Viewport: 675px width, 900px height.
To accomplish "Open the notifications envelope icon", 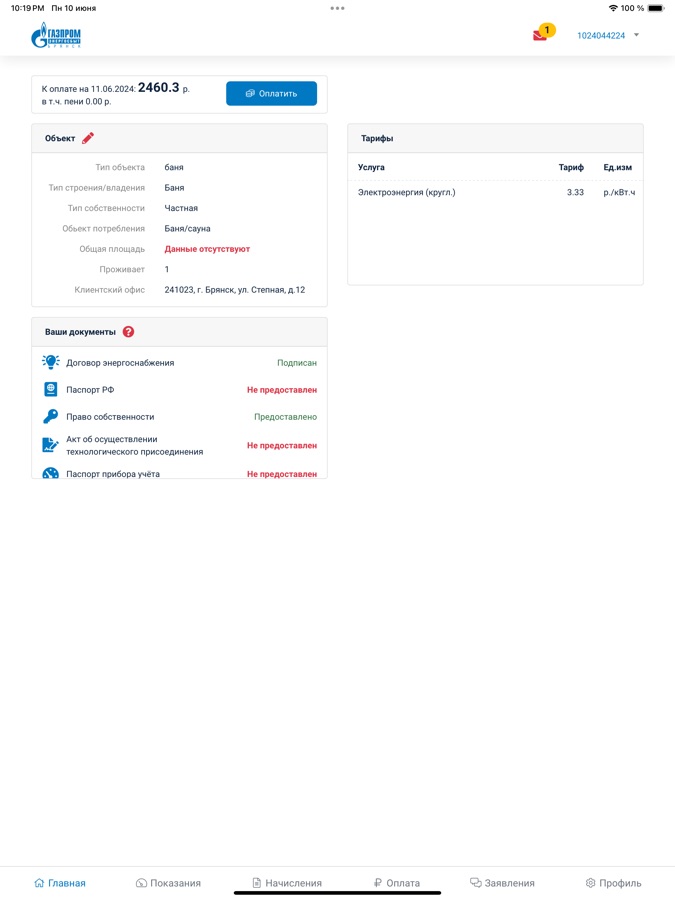I will [x=540, y=35].
